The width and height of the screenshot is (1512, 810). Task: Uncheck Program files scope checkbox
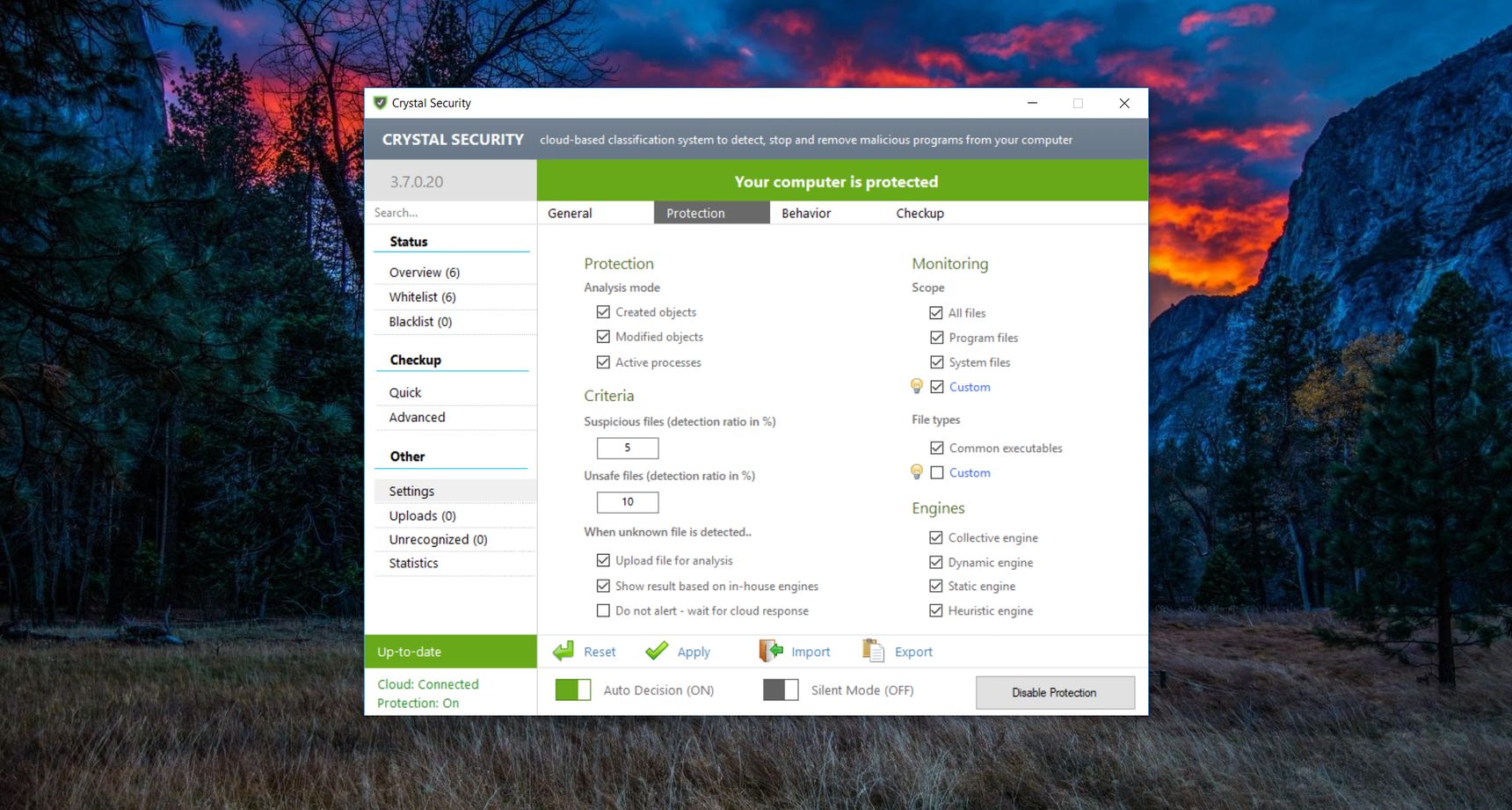point(937,338)
